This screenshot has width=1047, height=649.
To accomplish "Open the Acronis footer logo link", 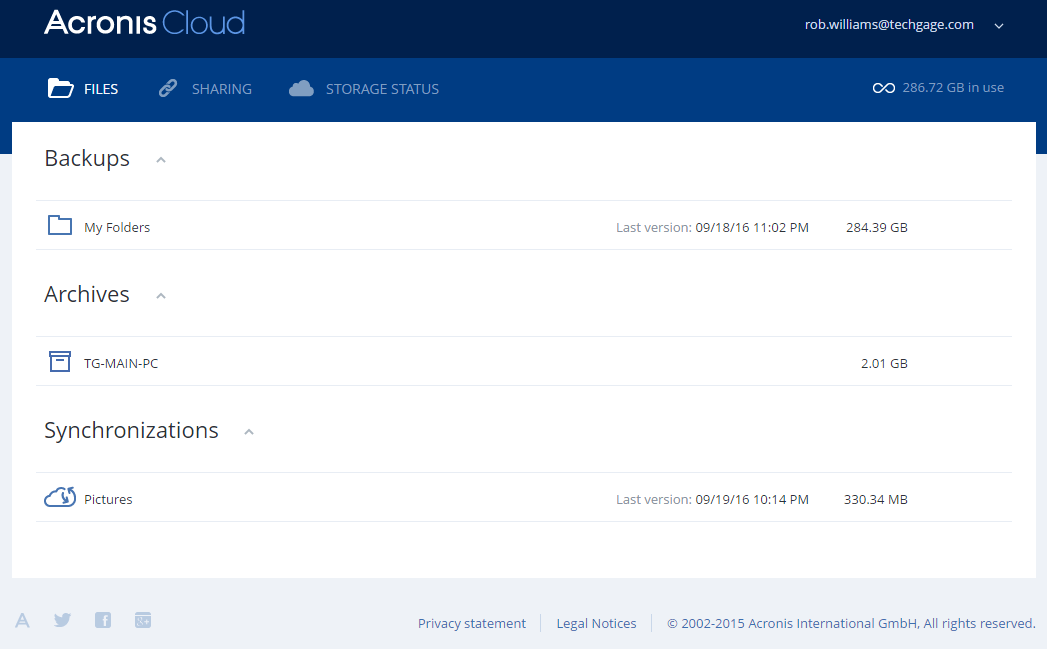I will [22, 620].
